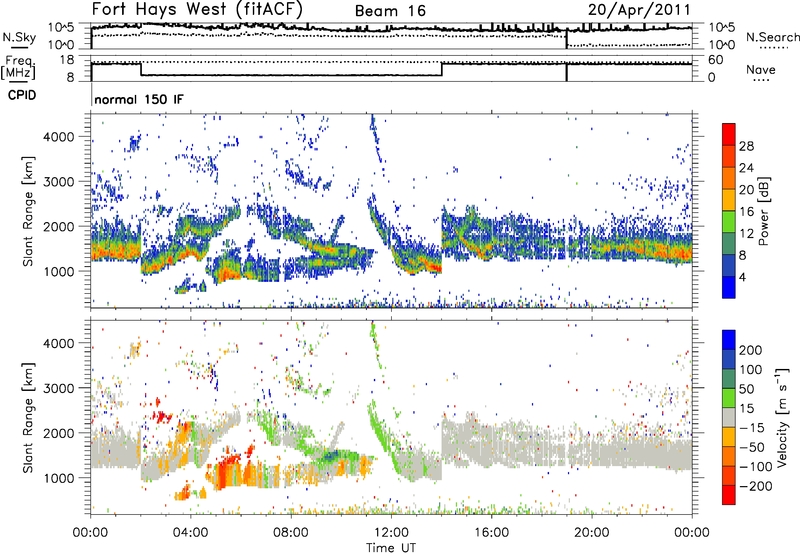Click the Velocity color bar value '-15'
The width and height of the screenshot is (800, 554).
coord(752,428)
